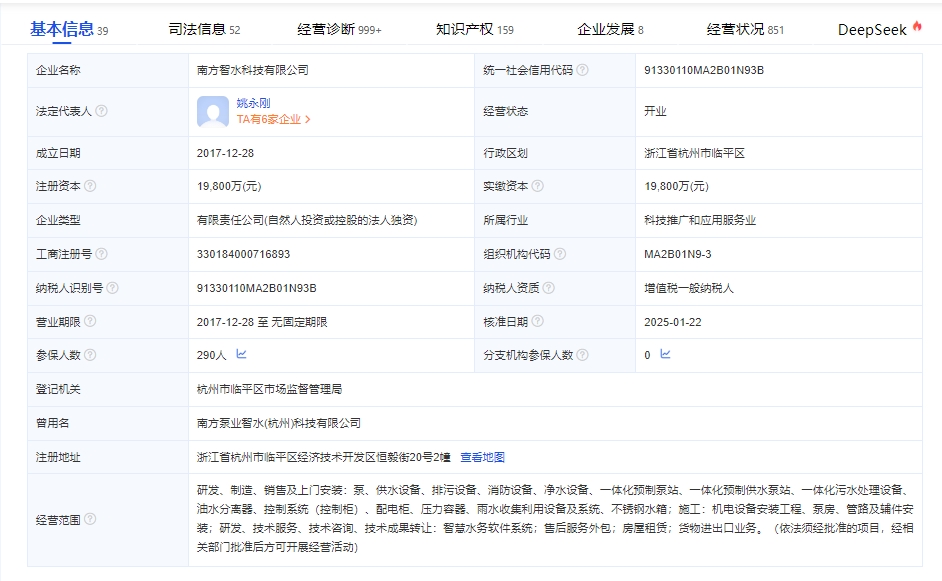This screenshot has width=942, height=581.
Task: Open legal representative 姚永刚 link
Action: pos(253,103)
